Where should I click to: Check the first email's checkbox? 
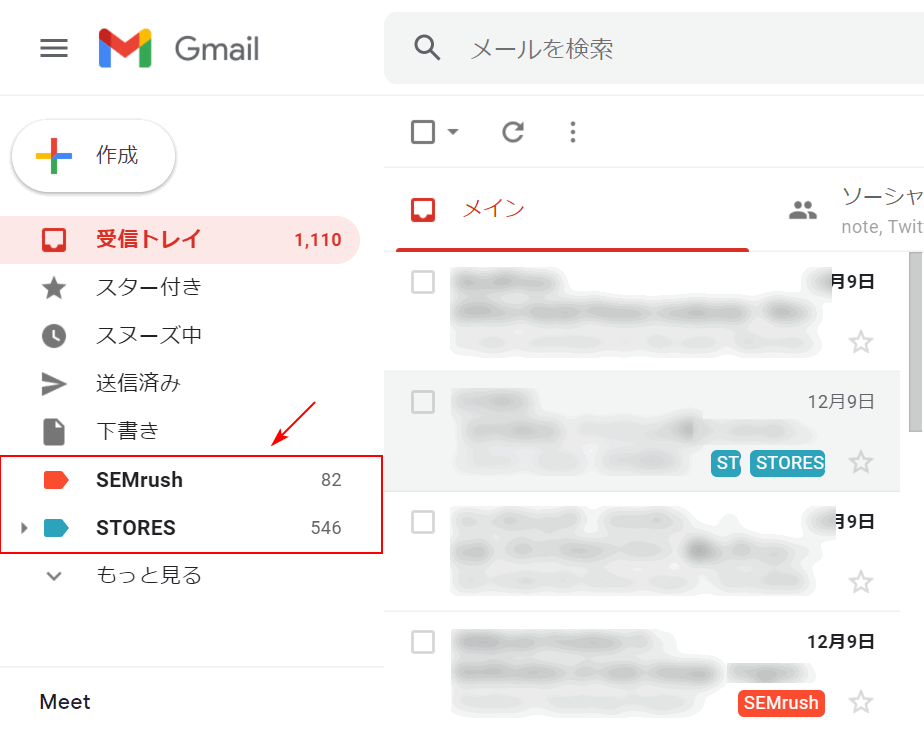[x=423, y=282]
